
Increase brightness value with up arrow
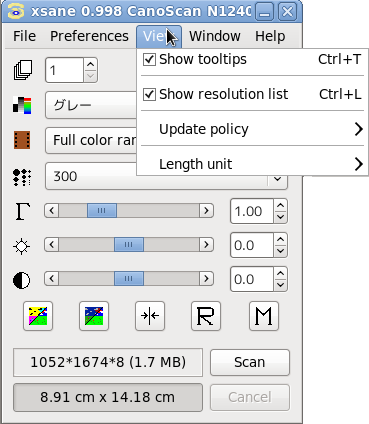coord(280,239)
